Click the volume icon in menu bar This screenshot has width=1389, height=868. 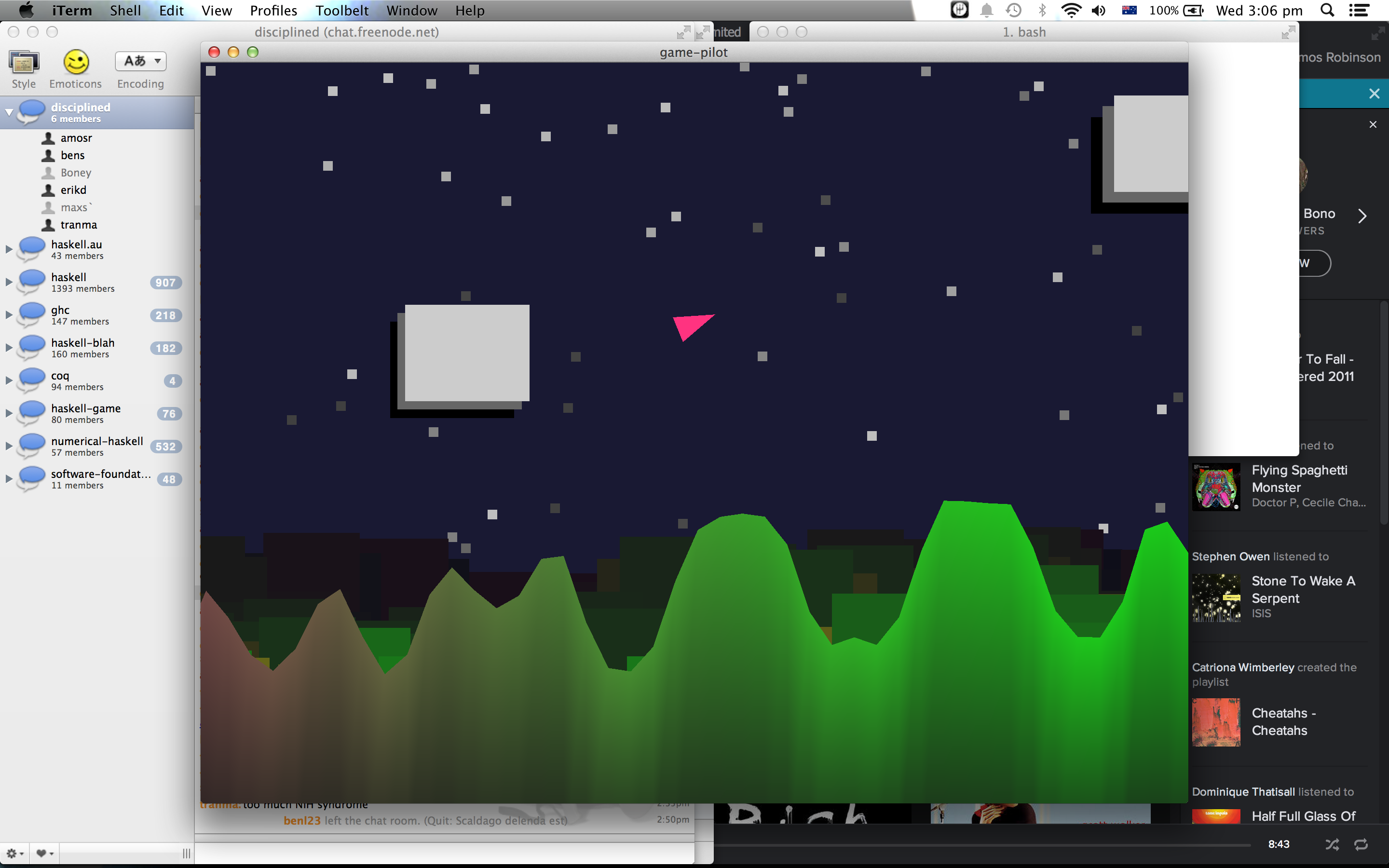click(1099, 10)
